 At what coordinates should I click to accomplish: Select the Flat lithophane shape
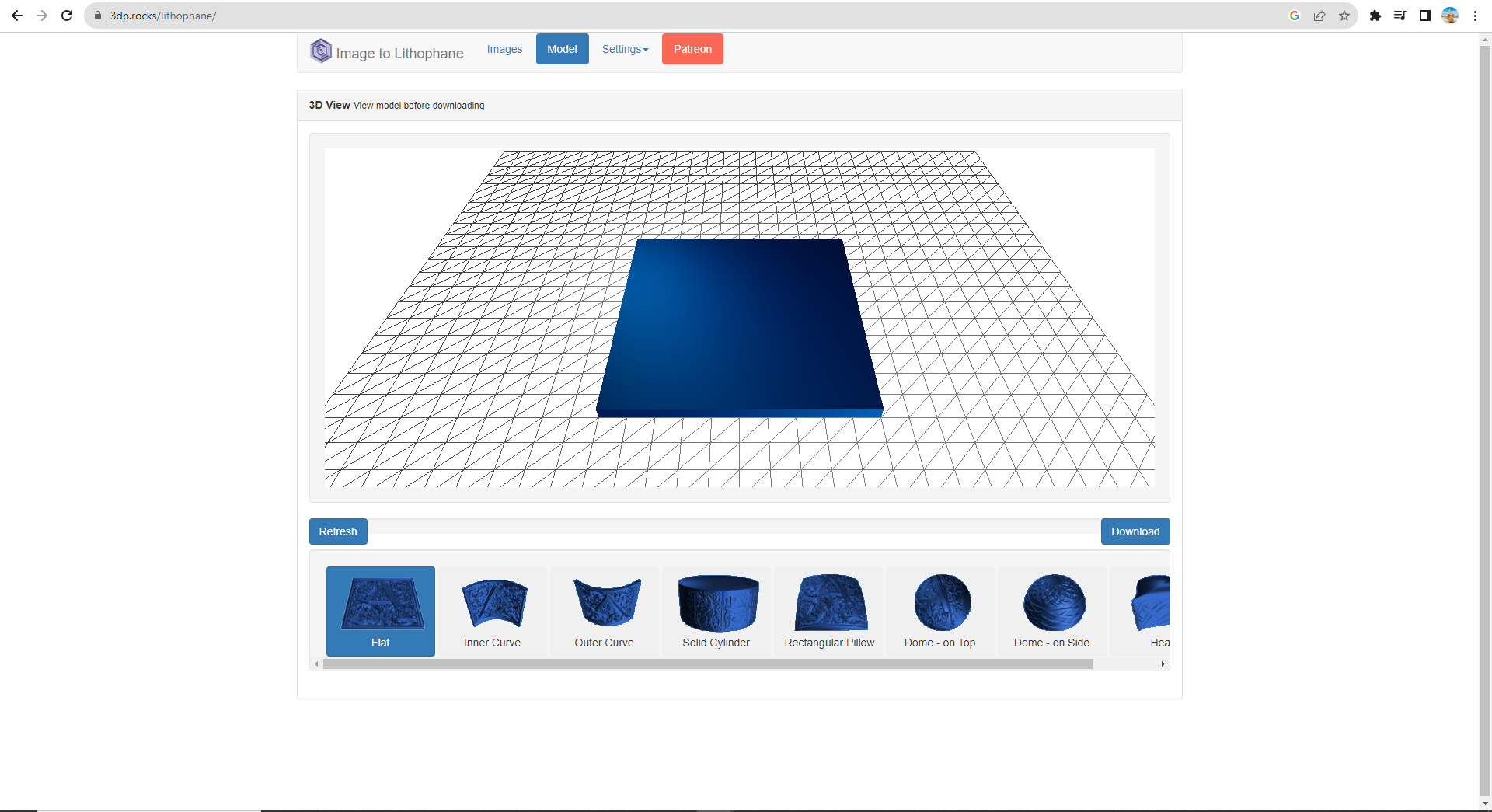click(x=380, y=611)
